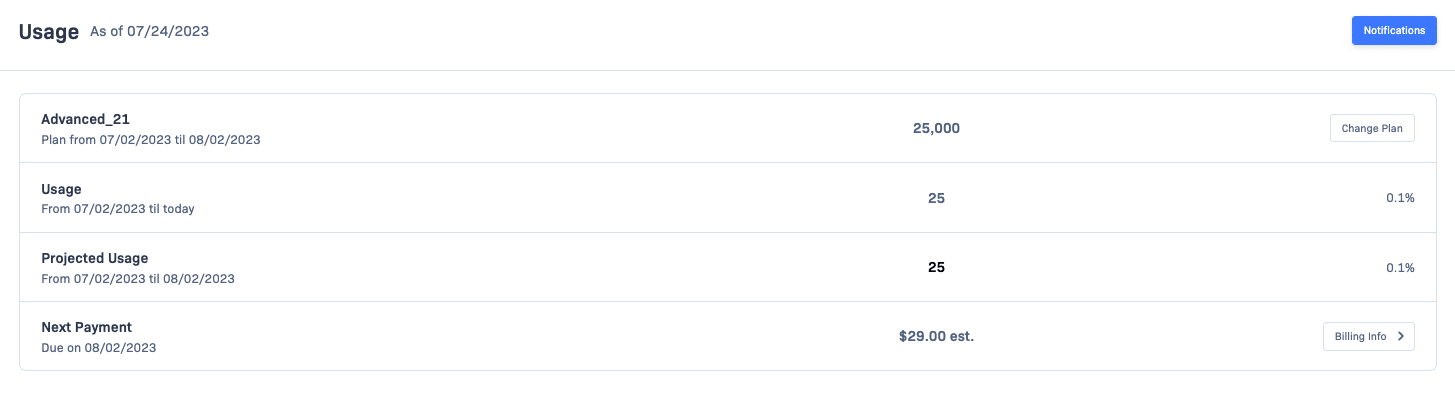Click the 0.1% value in Usage row
Viewport: 1455px width, 400px height.
click(1400, 198)
